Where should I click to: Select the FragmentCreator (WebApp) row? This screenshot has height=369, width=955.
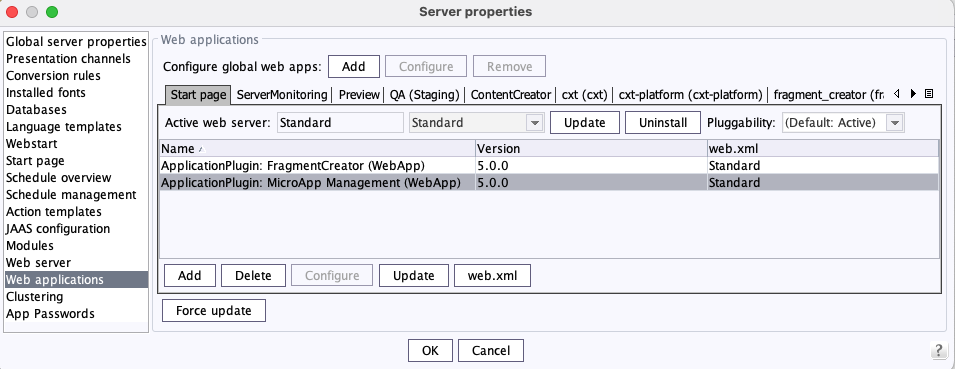(x=549, y=166)
